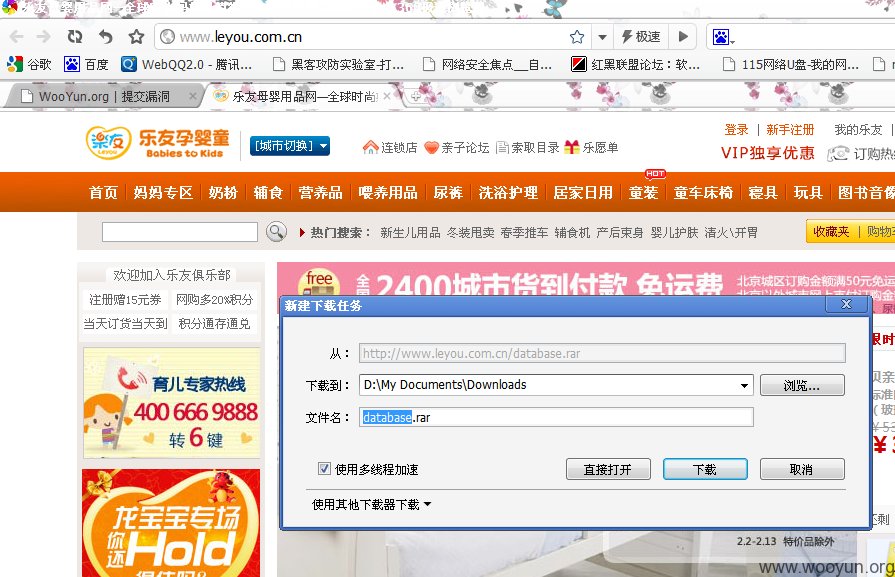Open the 收藏夹 favorites button
895x577 pixels.
tap(831, 231)
